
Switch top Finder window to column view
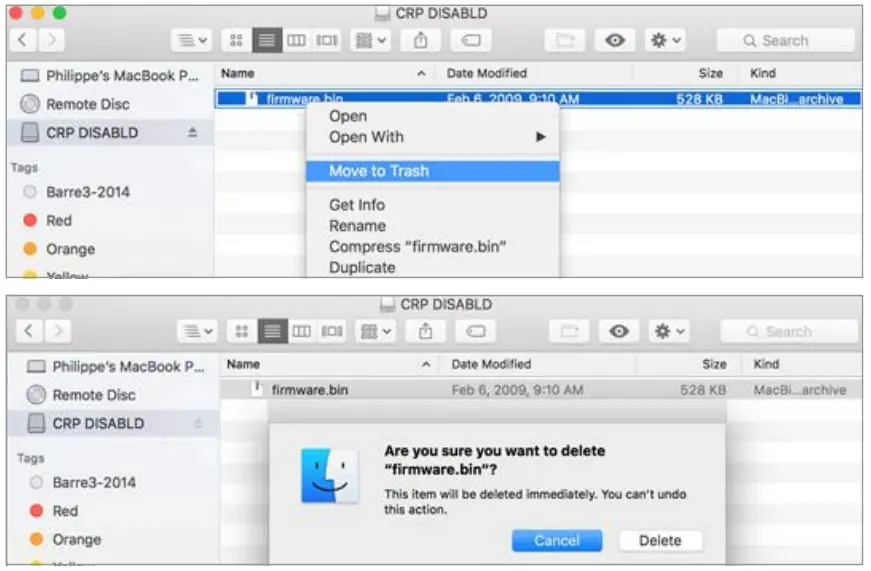click(x=296, y=40)
